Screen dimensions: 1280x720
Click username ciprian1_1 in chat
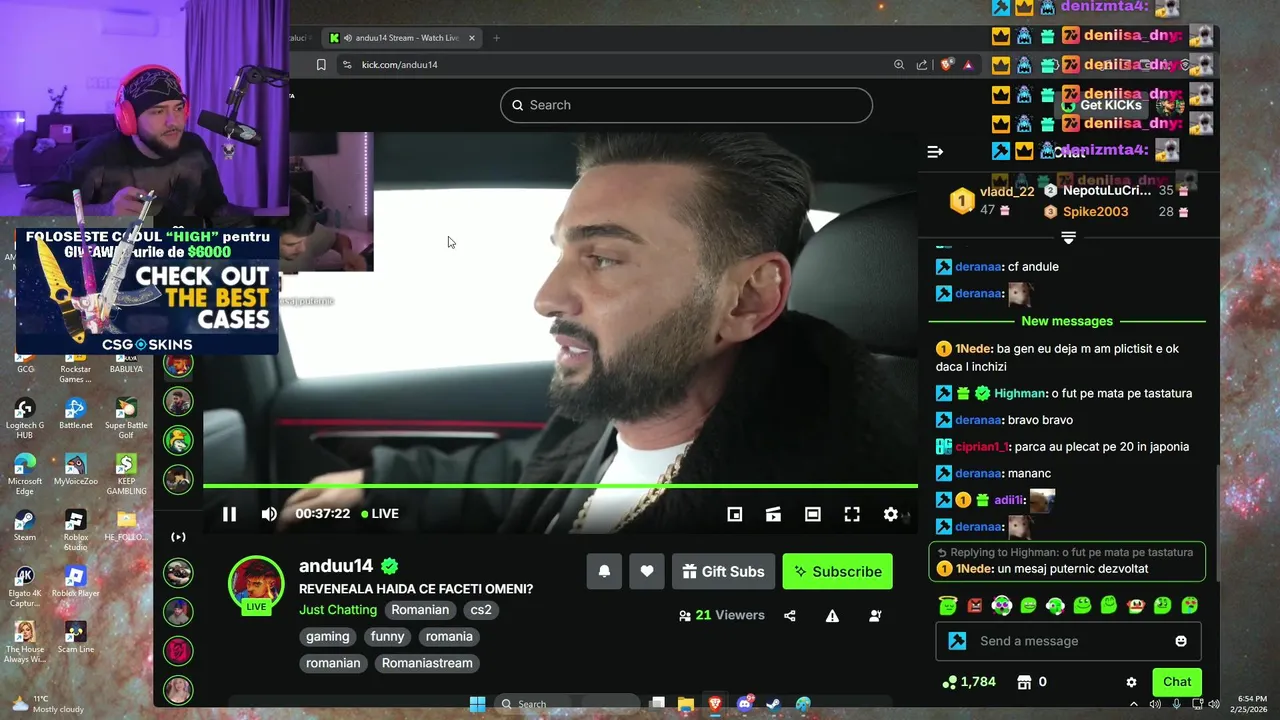[982, 447]
